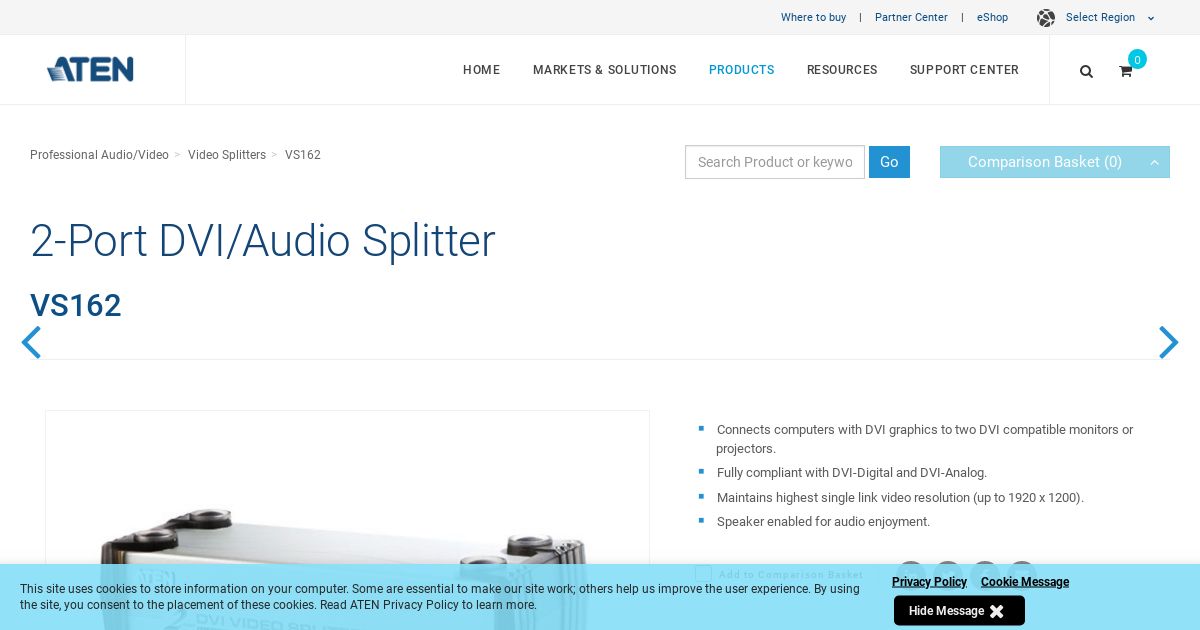The image size is (1200, 630).
Task: Follow the eShop link
Action: point(992,18)
